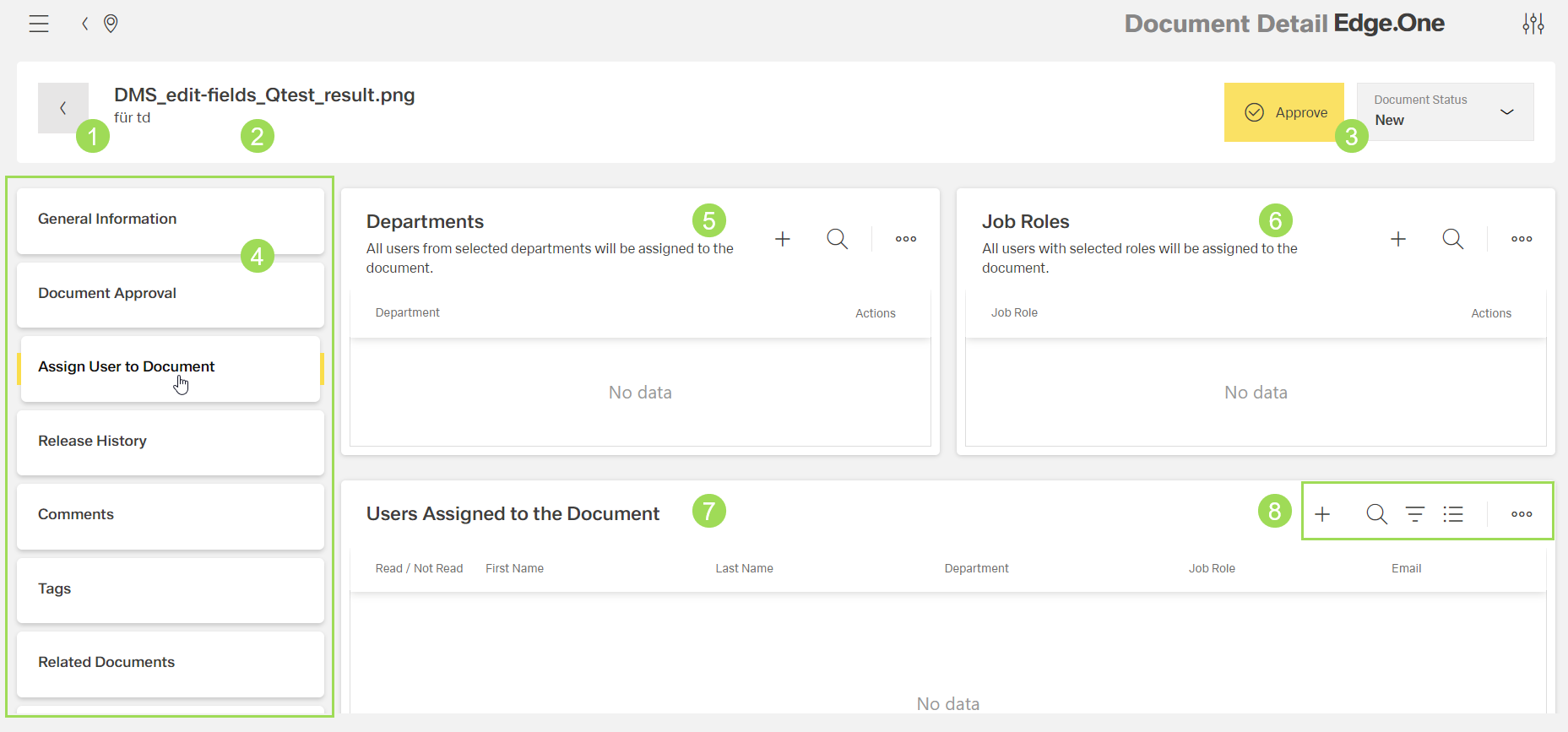Open more options menu in Job Roles panel

tap(1522, 239)
